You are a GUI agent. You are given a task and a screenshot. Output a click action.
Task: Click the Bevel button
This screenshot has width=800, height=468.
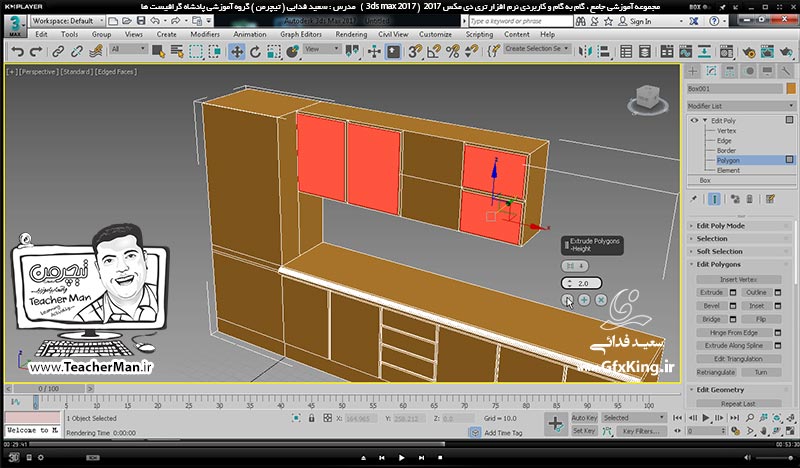711,306
